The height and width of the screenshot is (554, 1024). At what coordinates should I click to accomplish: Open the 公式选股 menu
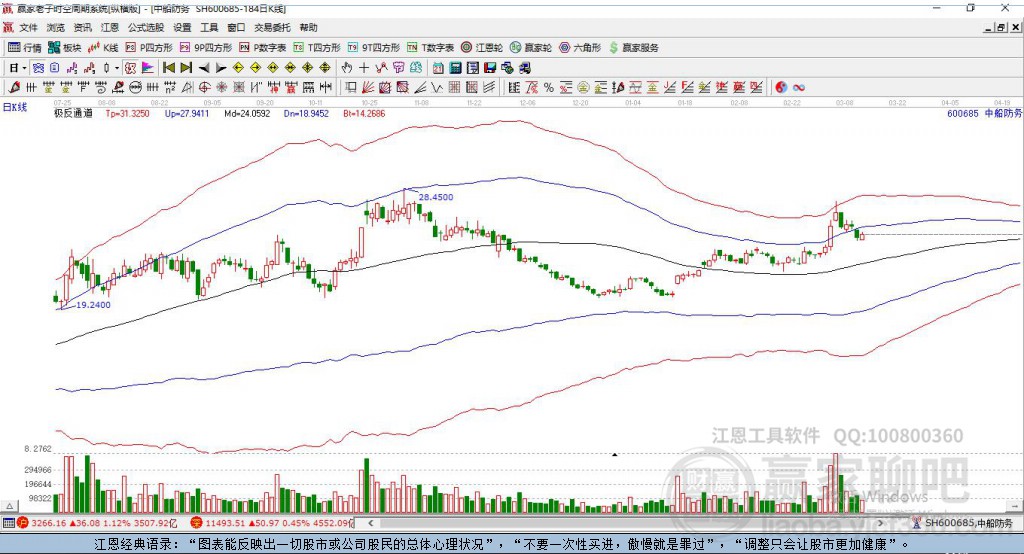(146, 27)
